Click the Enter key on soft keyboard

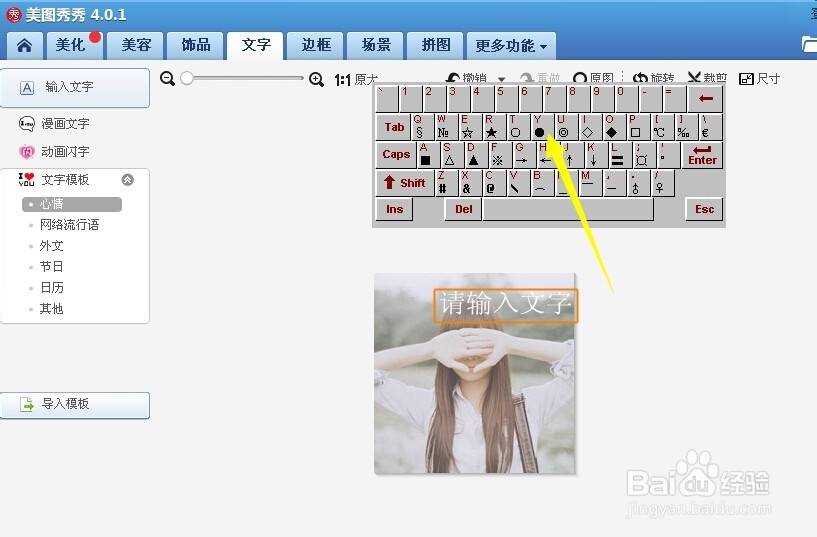click(x=702, y=155)
